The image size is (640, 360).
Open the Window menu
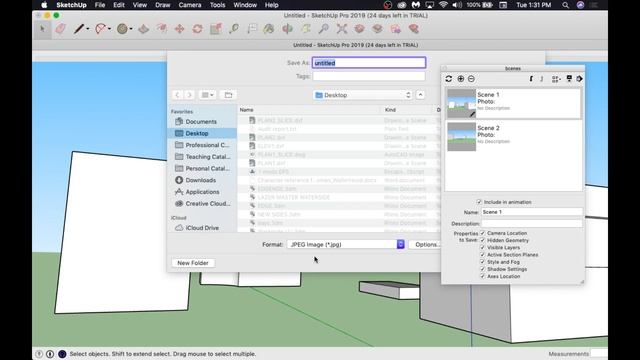click(245, 5)
